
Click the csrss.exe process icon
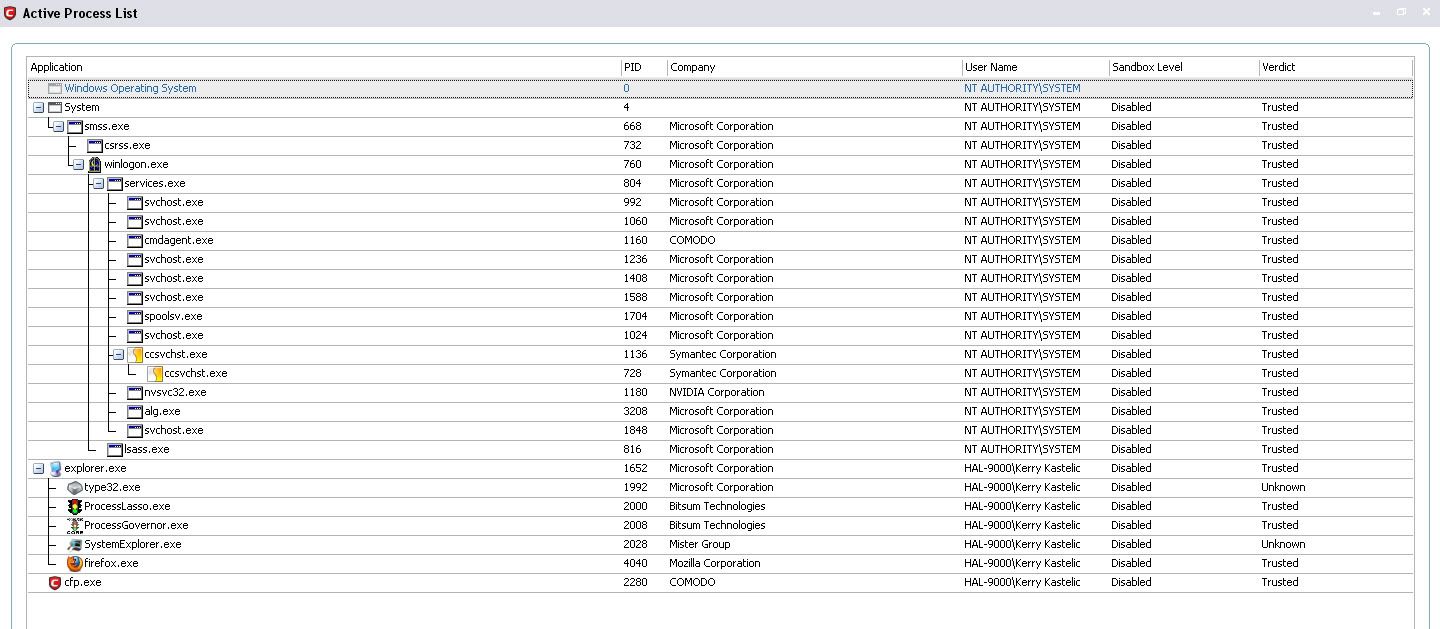[95, 145]
